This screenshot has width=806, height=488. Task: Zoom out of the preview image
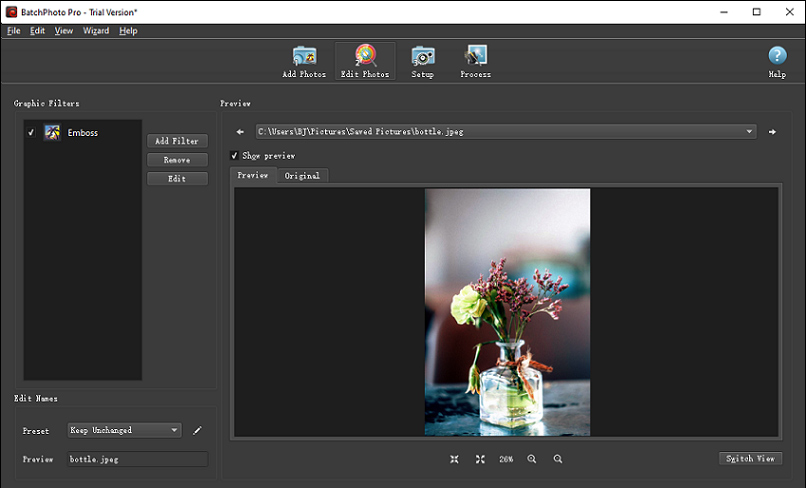pyautogui.click(x=558, y=459)
